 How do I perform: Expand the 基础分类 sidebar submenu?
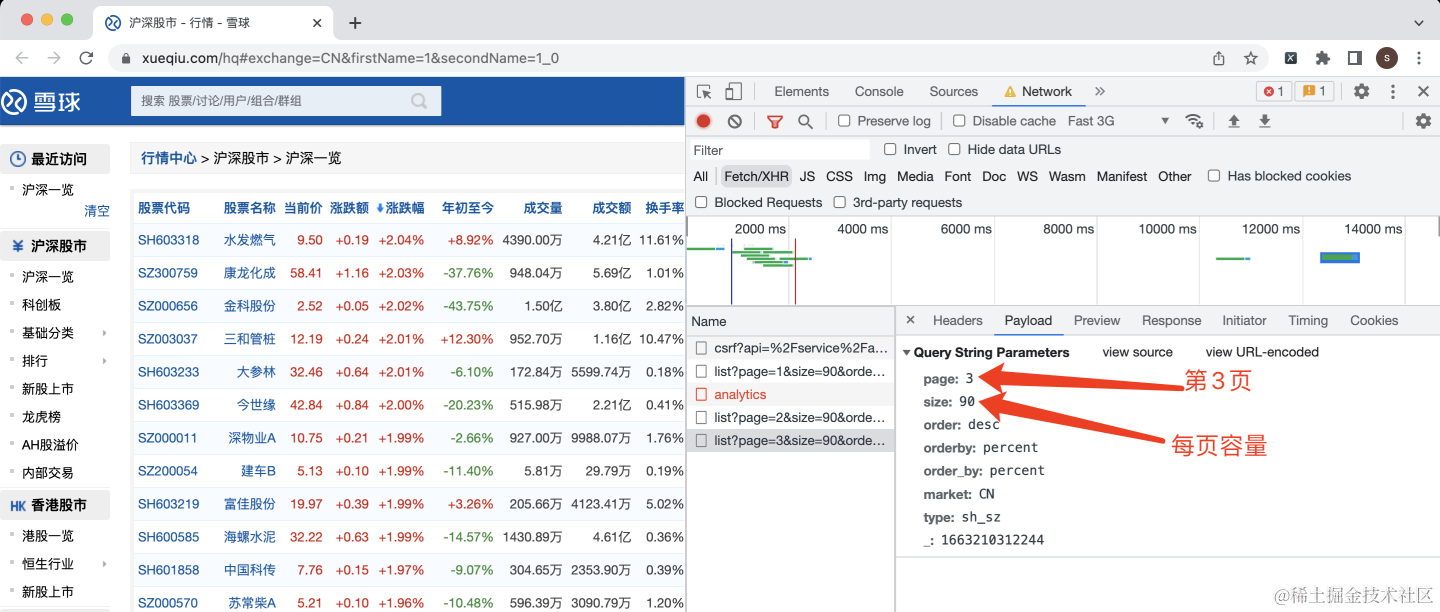click(x=104, y=333)
